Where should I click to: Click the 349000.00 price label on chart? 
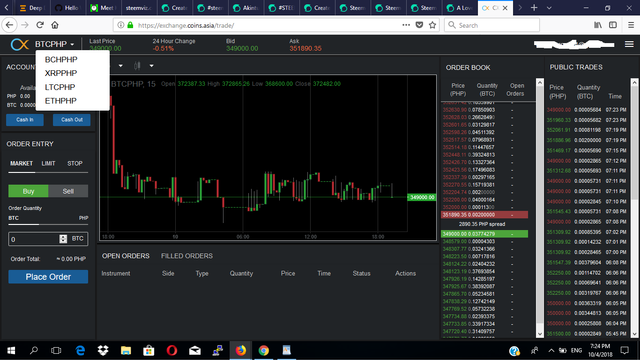pos(422,197)
